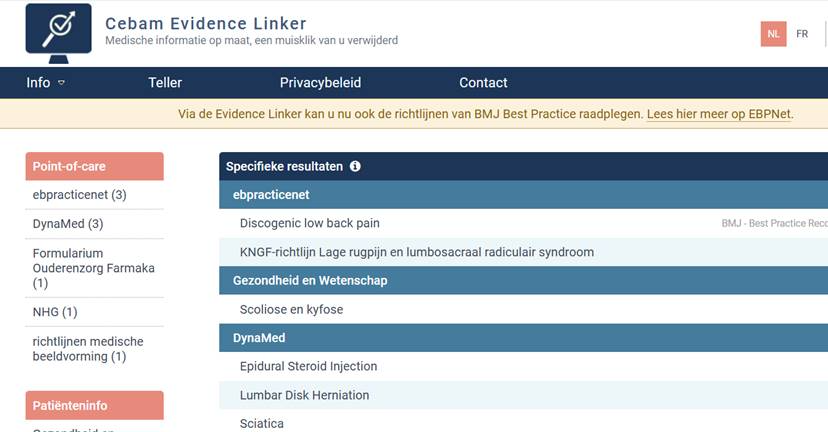The width and height of the screenshot is (828, 432).
Task: Click the 'Lees hier meer op EBPNet' link
Action: tap(719, 114)
